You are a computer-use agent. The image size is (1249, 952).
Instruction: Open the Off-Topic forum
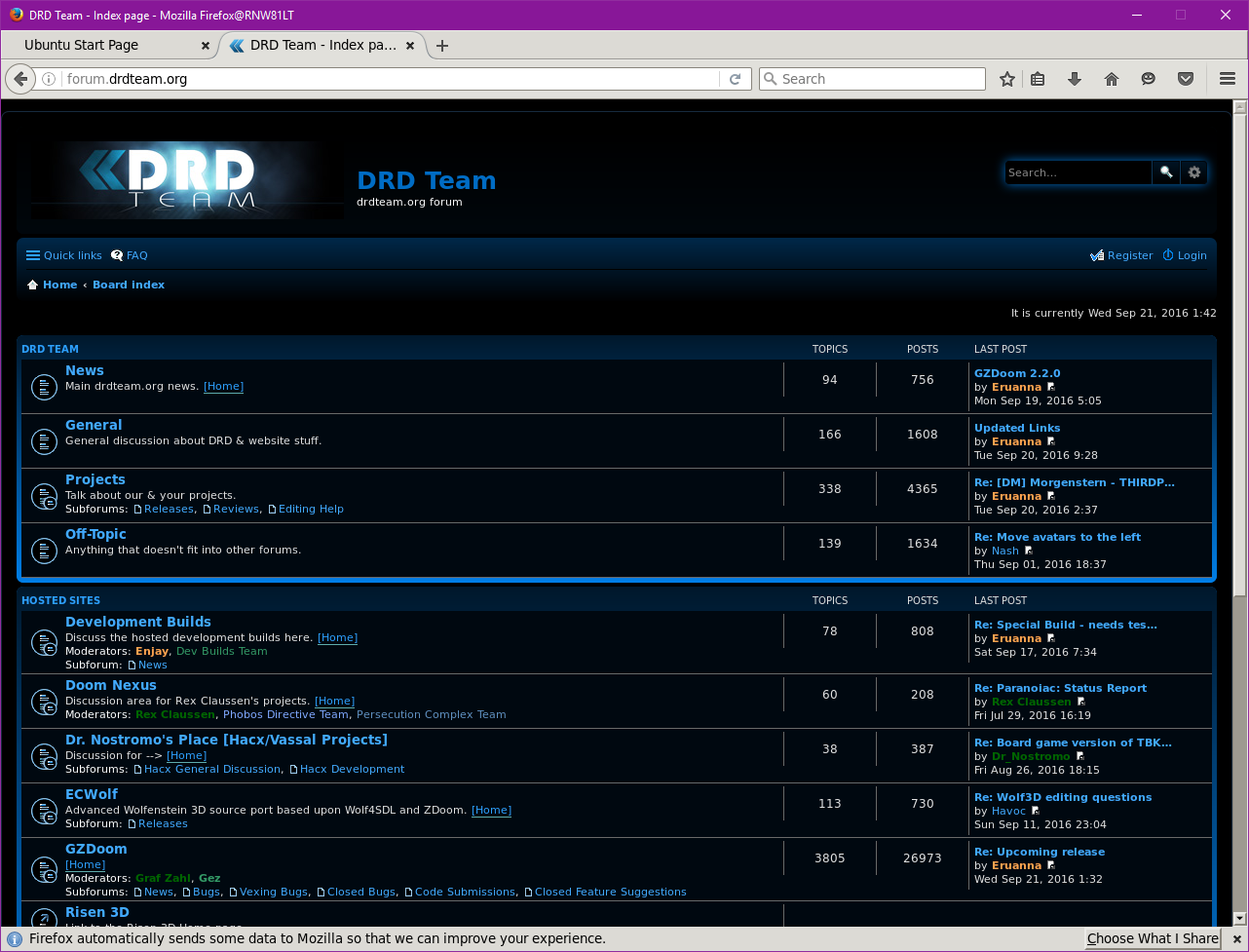(95, 534)
